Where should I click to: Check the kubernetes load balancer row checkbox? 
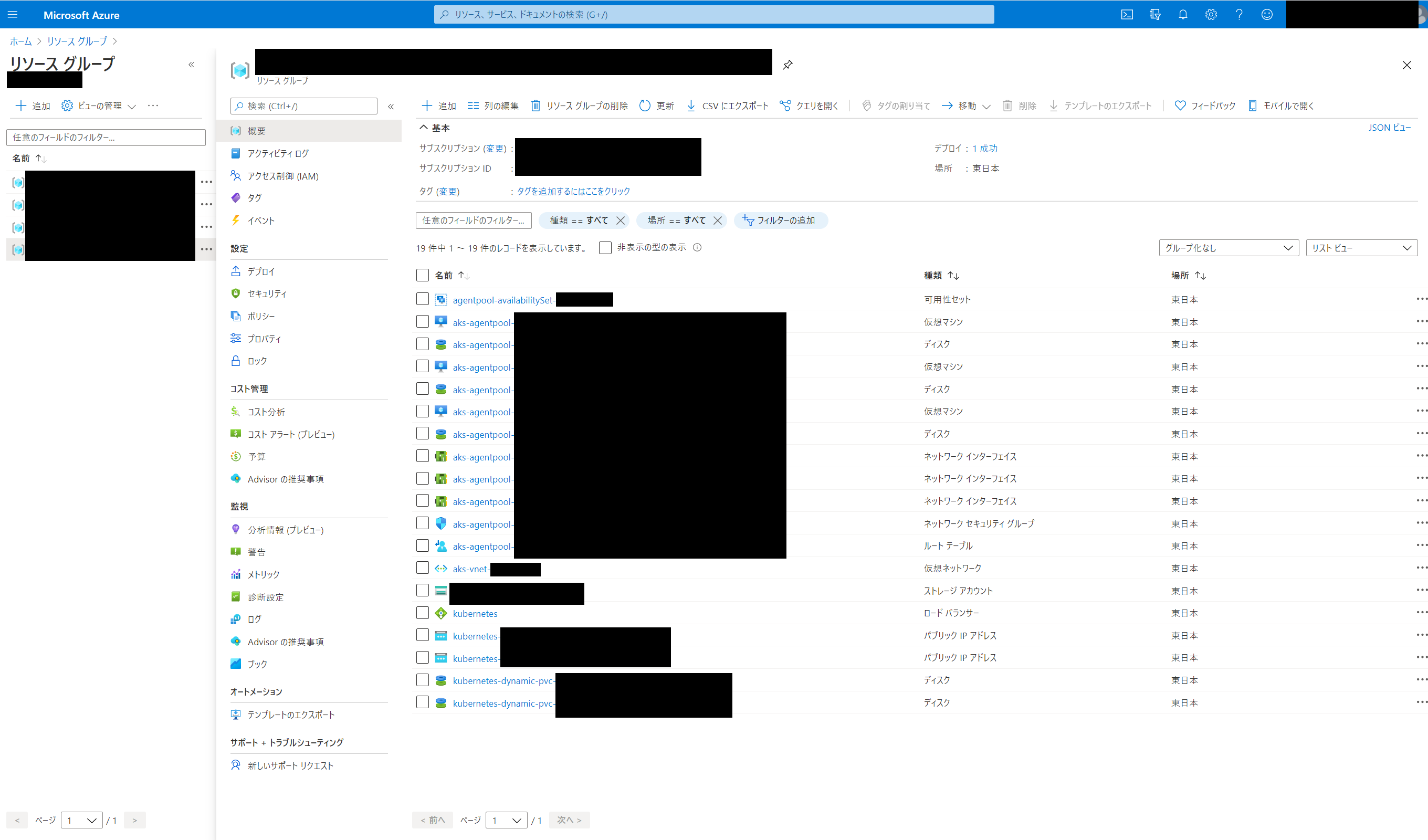(422, 613)
